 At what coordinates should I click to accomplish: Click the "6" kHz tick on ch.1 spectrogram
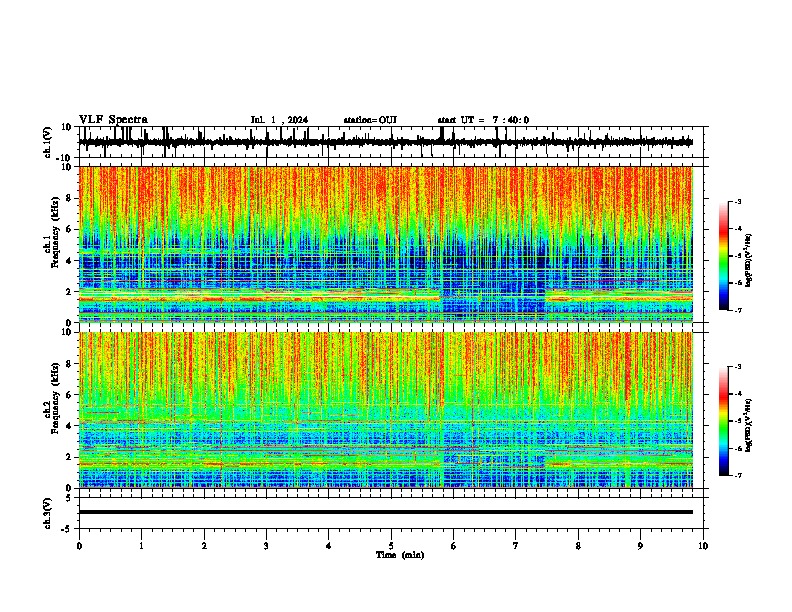tap(69, 229)
